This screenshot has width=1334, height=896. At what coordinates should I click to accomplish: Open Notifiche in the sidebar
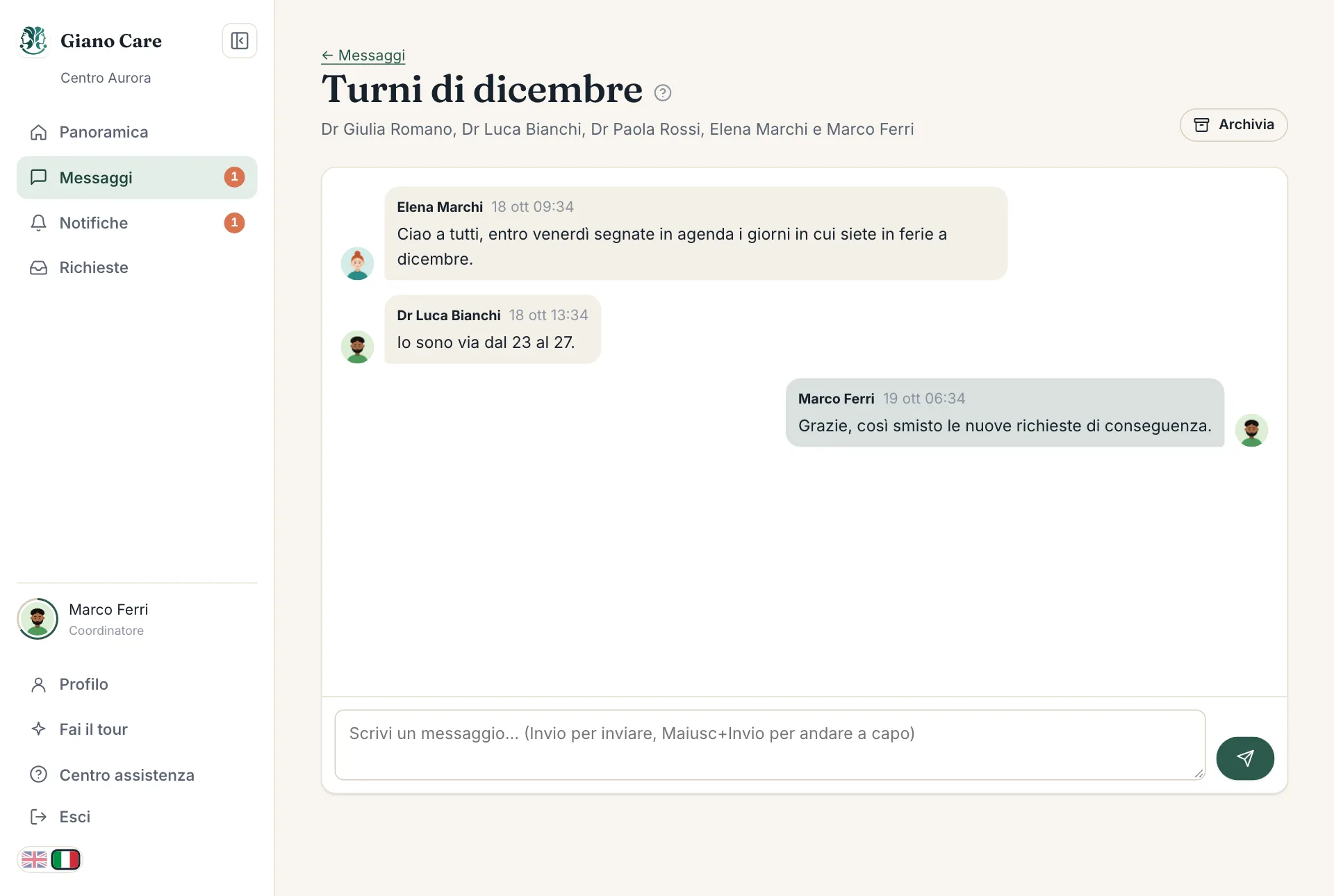[137, 223]
